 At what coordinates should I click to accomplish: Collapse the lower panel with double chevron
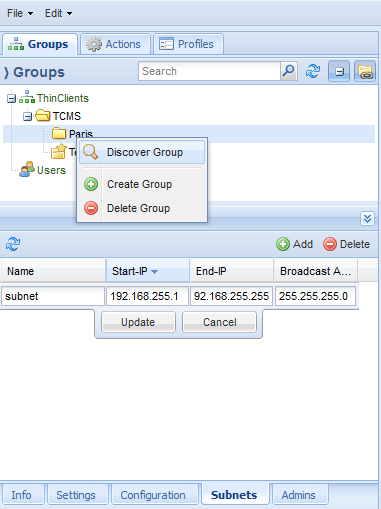[367, 219]
